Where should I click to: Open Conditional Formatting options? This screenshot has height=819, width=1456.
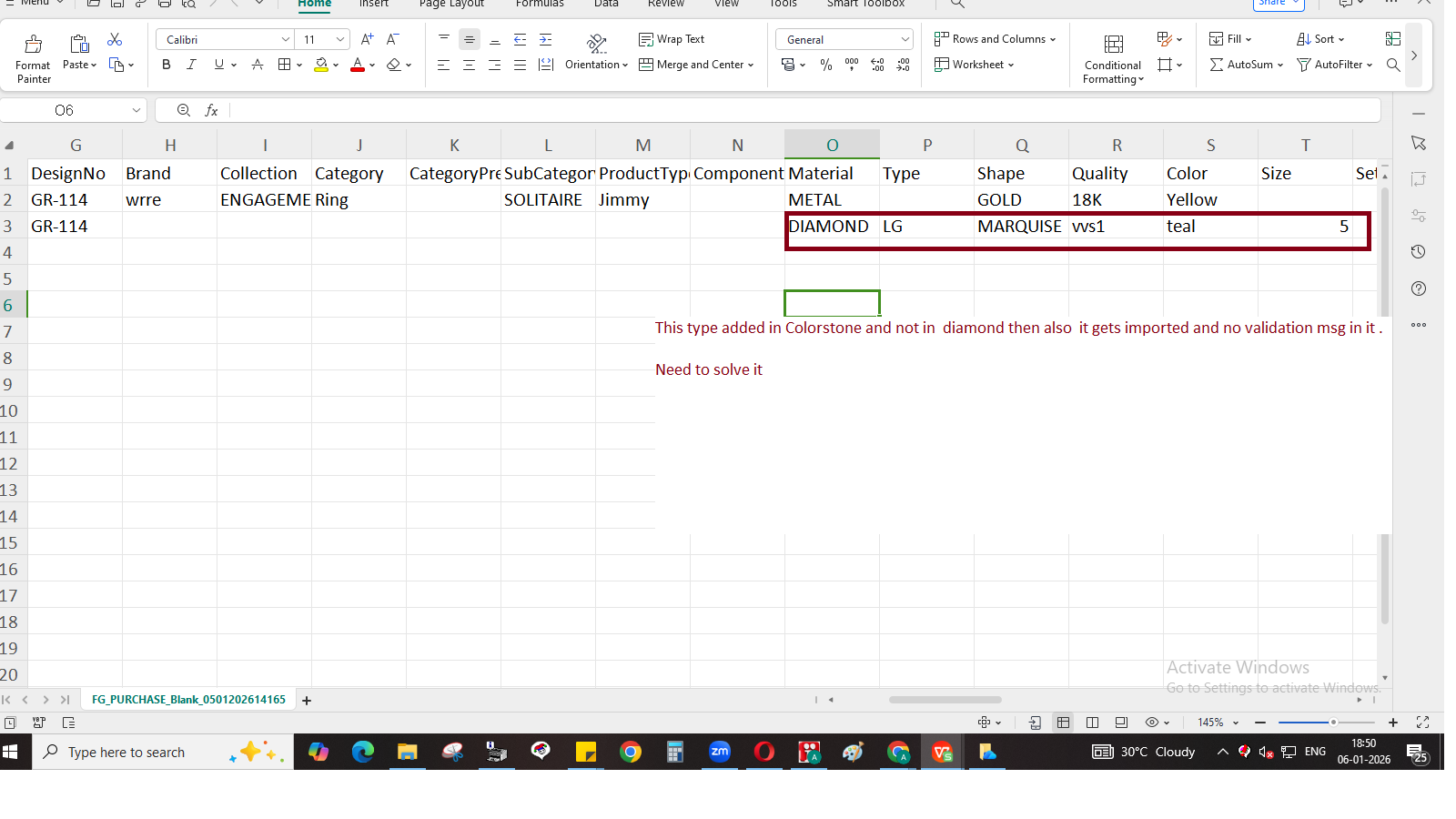click(x=1113, y=59)
